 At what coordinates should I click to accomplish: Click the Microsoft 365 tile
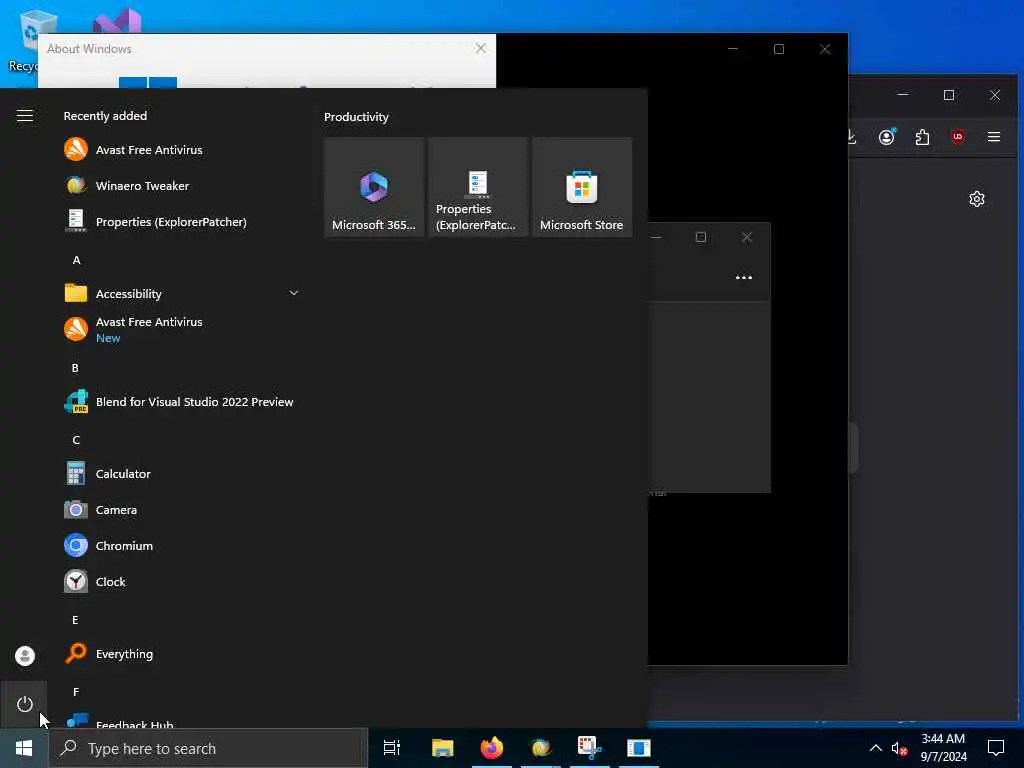click(374, 187)
